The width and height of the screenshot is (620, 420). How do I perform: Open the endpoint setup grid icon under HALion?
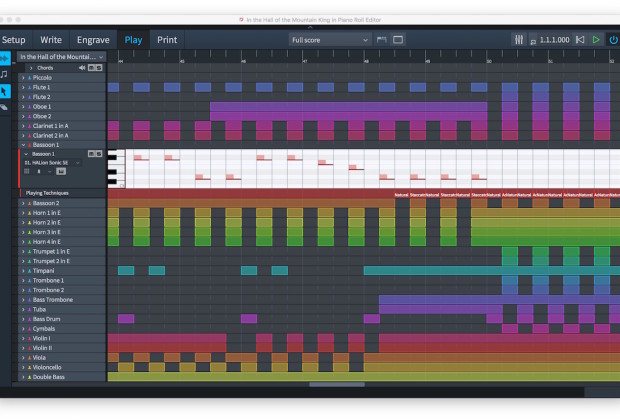pos(26,171)
